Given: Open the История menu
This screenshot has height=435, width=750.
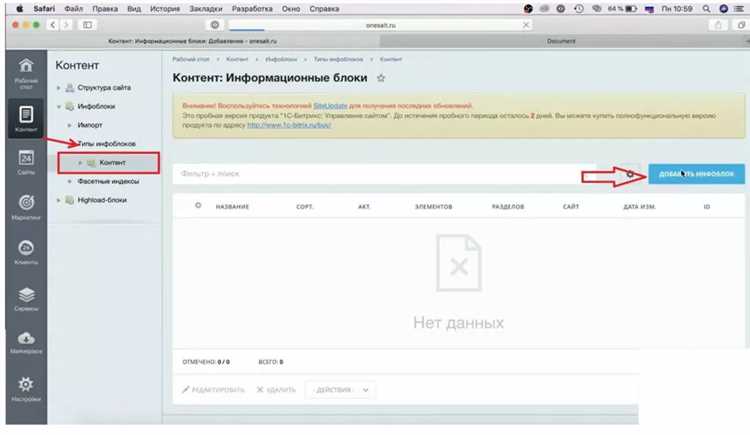Looking at the screenshot, I should click(165, 9).
